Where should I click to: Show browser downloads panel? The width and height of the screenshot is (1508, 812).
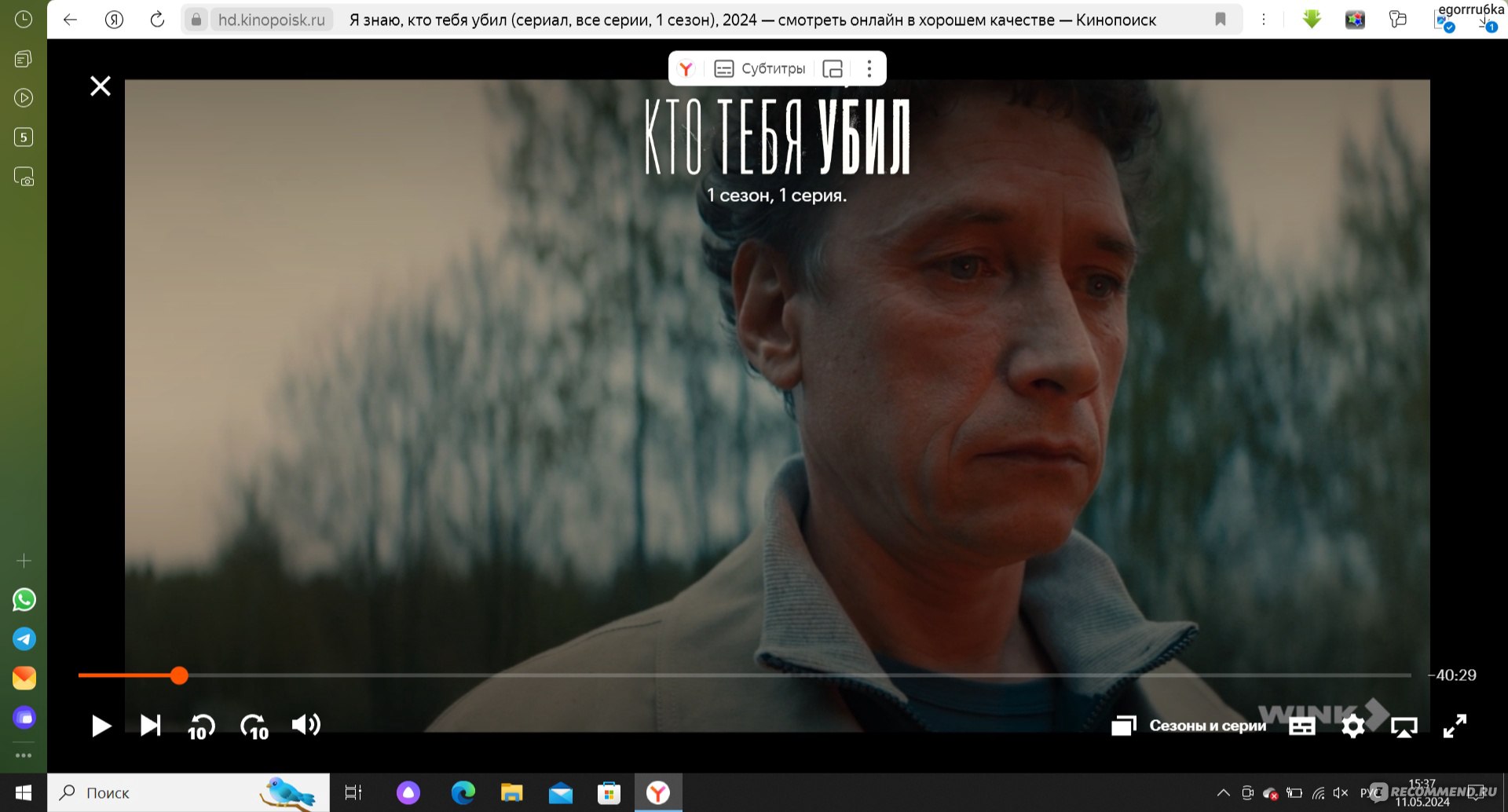pyautogui.click(x=1488, y=24)
